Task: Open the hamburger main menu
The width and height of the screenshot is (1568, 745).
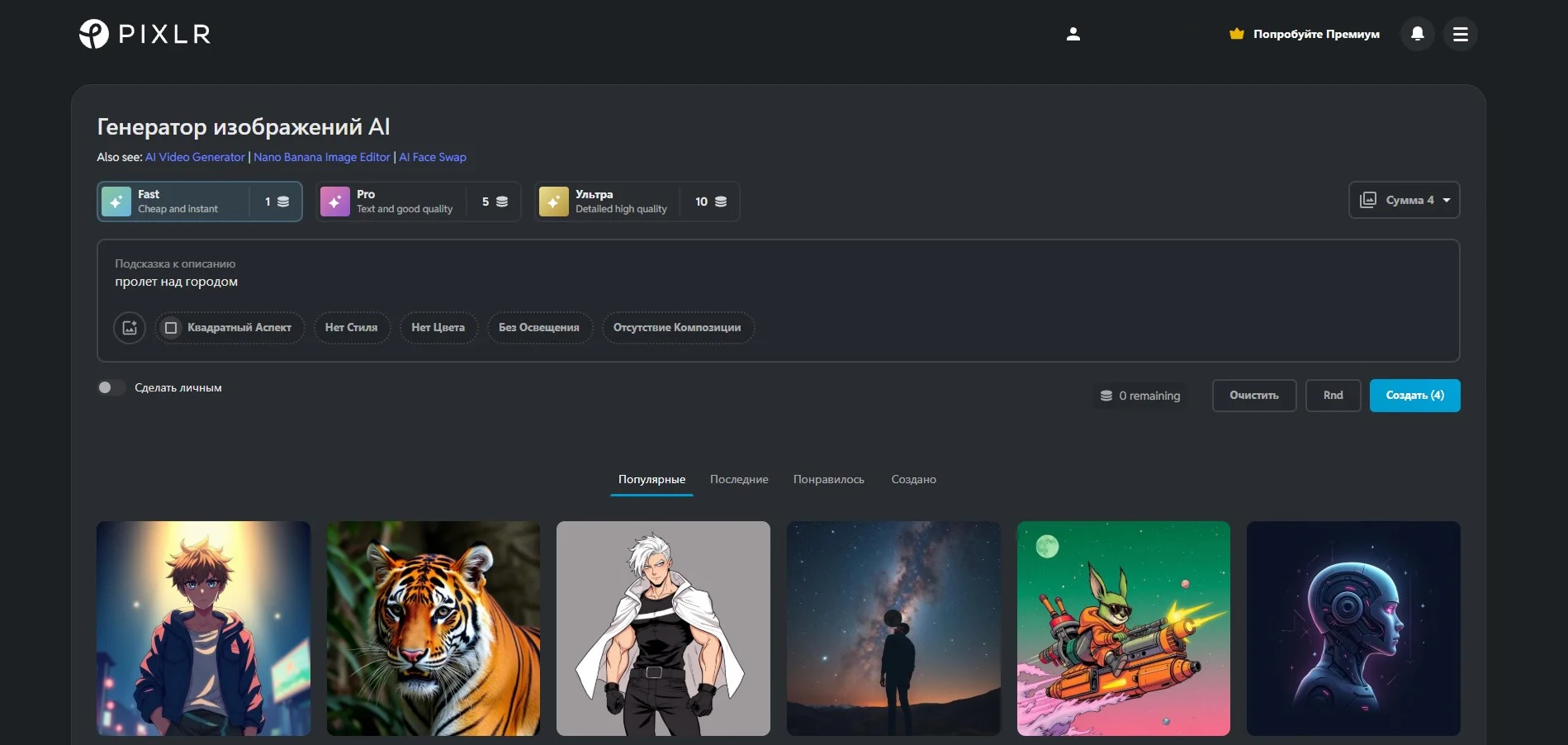Action: click(x=1461, y=34)
